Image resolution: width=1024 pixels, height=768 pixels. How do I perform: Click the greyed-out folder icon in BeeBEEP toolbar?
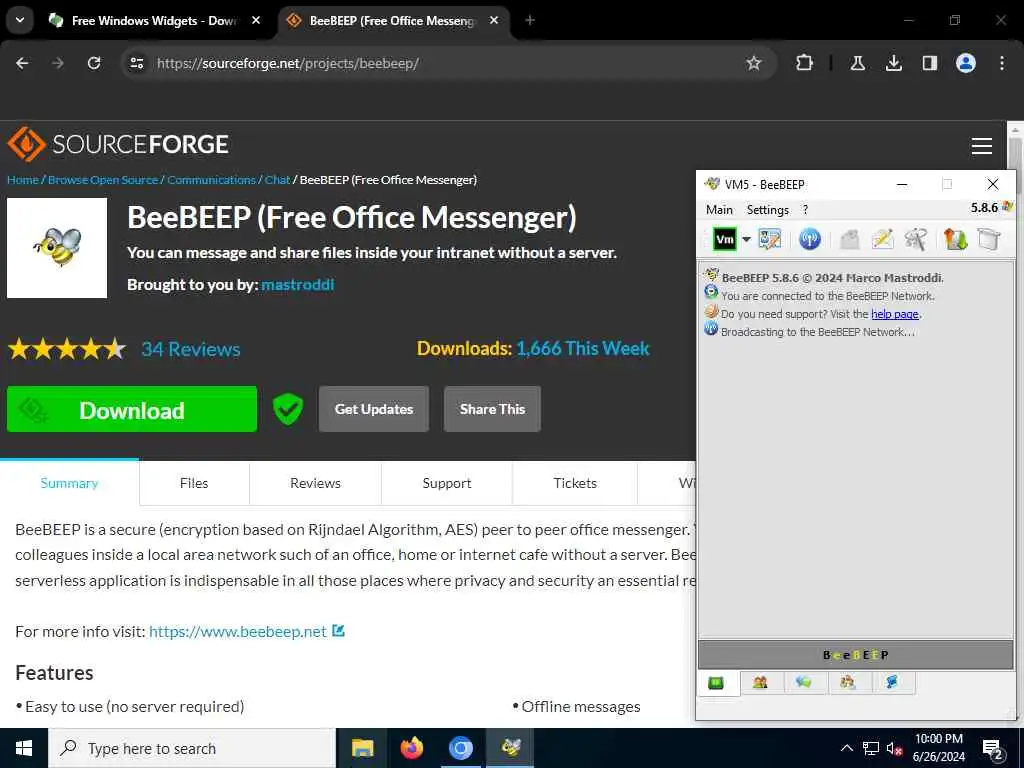849,239
